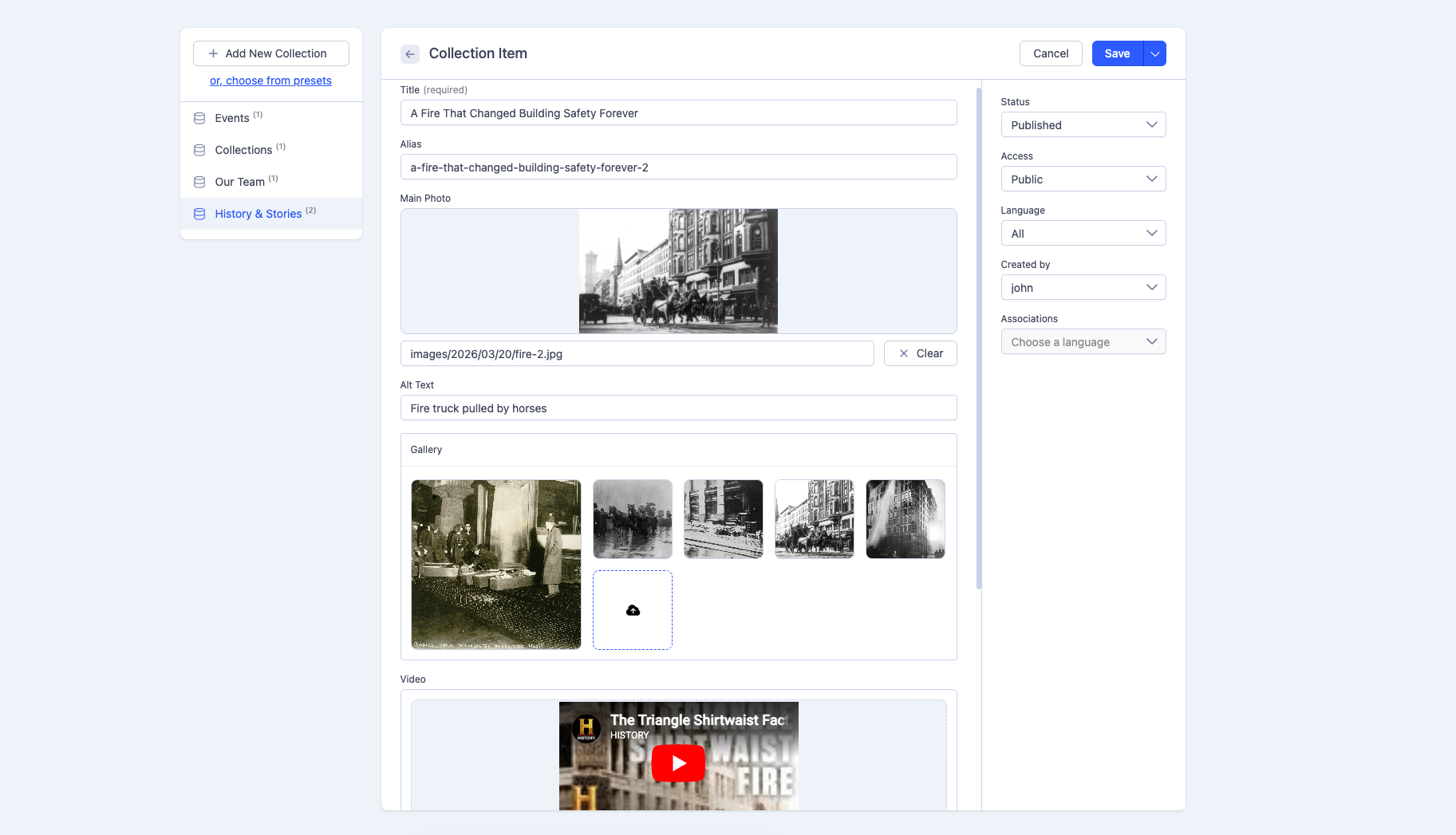Follow the choose from presets link
The image size is (1456, 835).
270,81
